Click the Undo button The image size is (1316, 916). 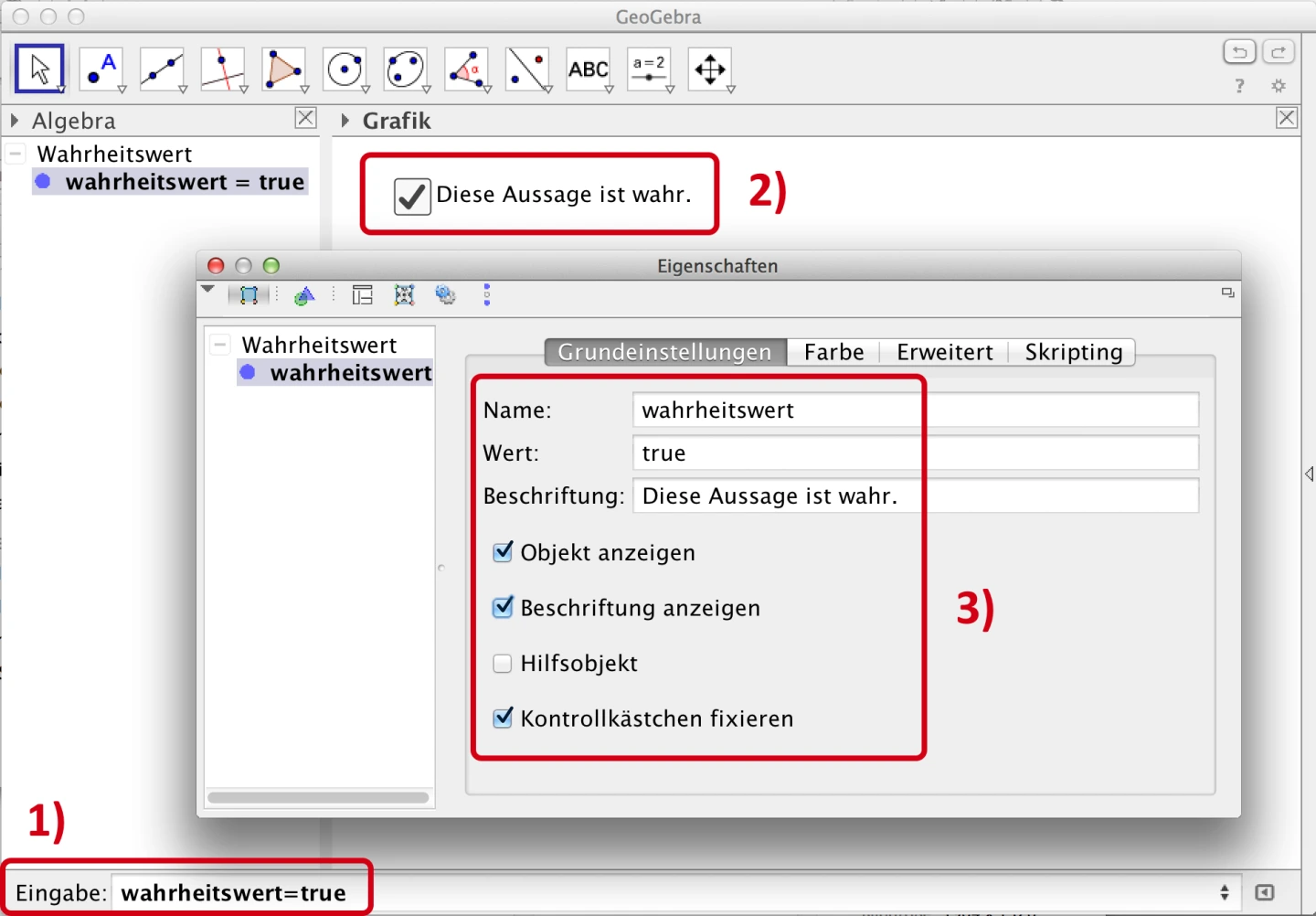1239,52
